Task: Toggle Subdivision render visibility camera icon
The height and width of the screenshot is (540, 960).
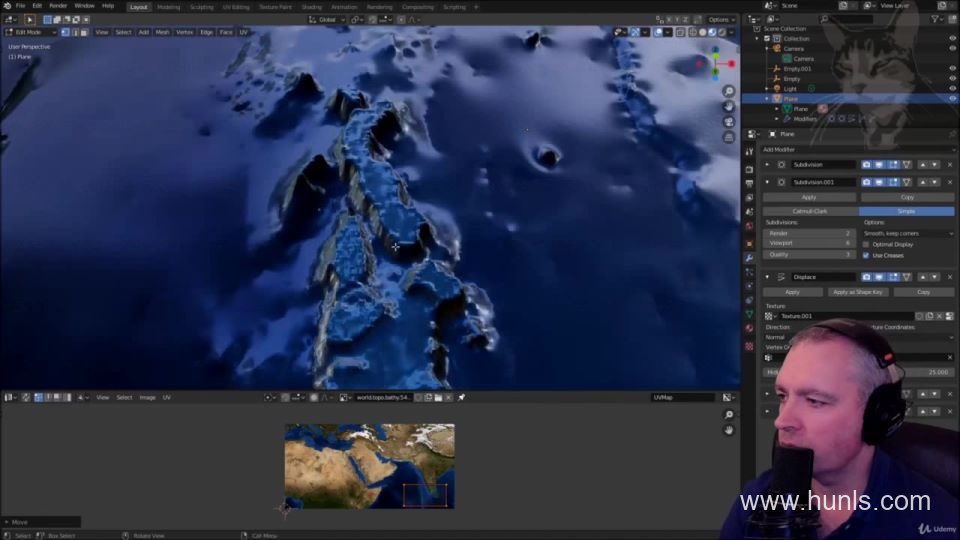Action: tap(866, 165)
